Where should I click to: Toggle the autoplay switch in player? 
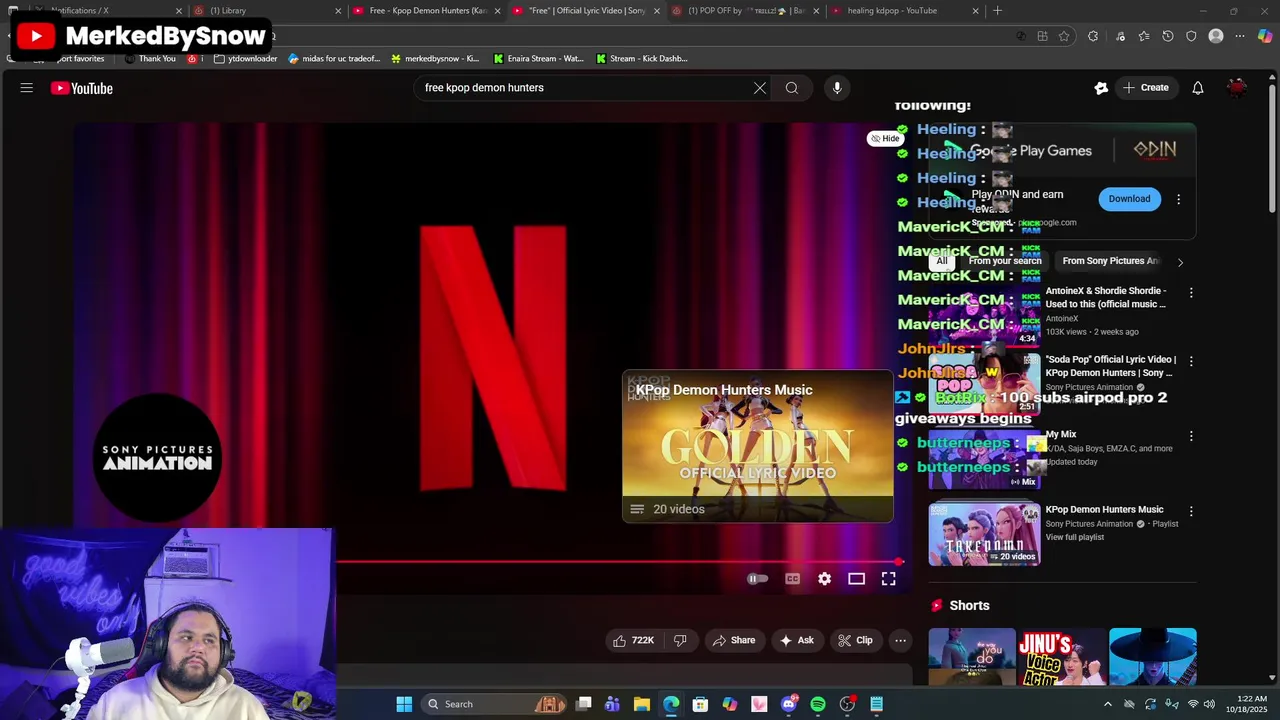757,578
